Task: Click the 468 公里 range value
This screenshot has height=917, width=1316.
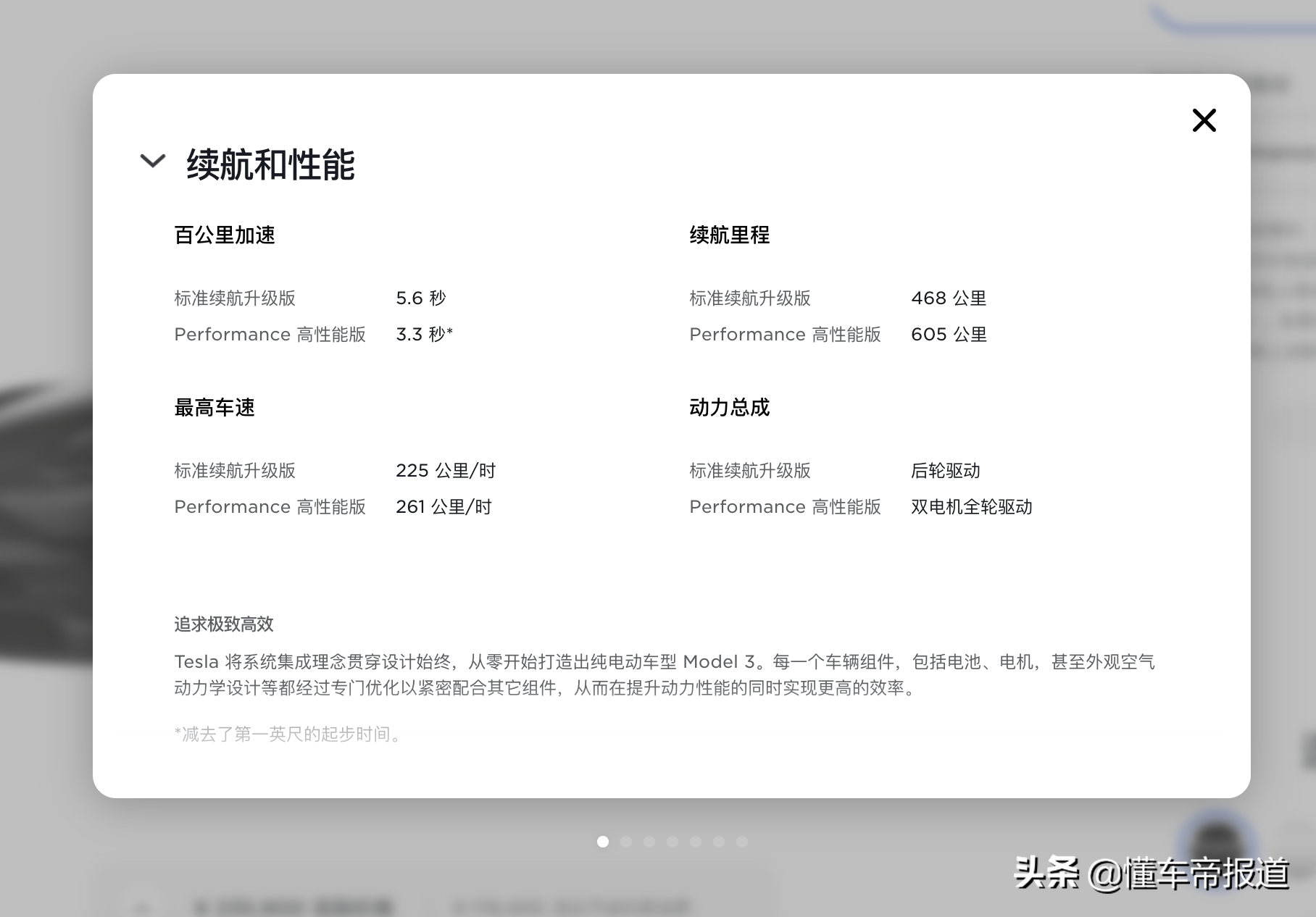Action: [949, 298]
